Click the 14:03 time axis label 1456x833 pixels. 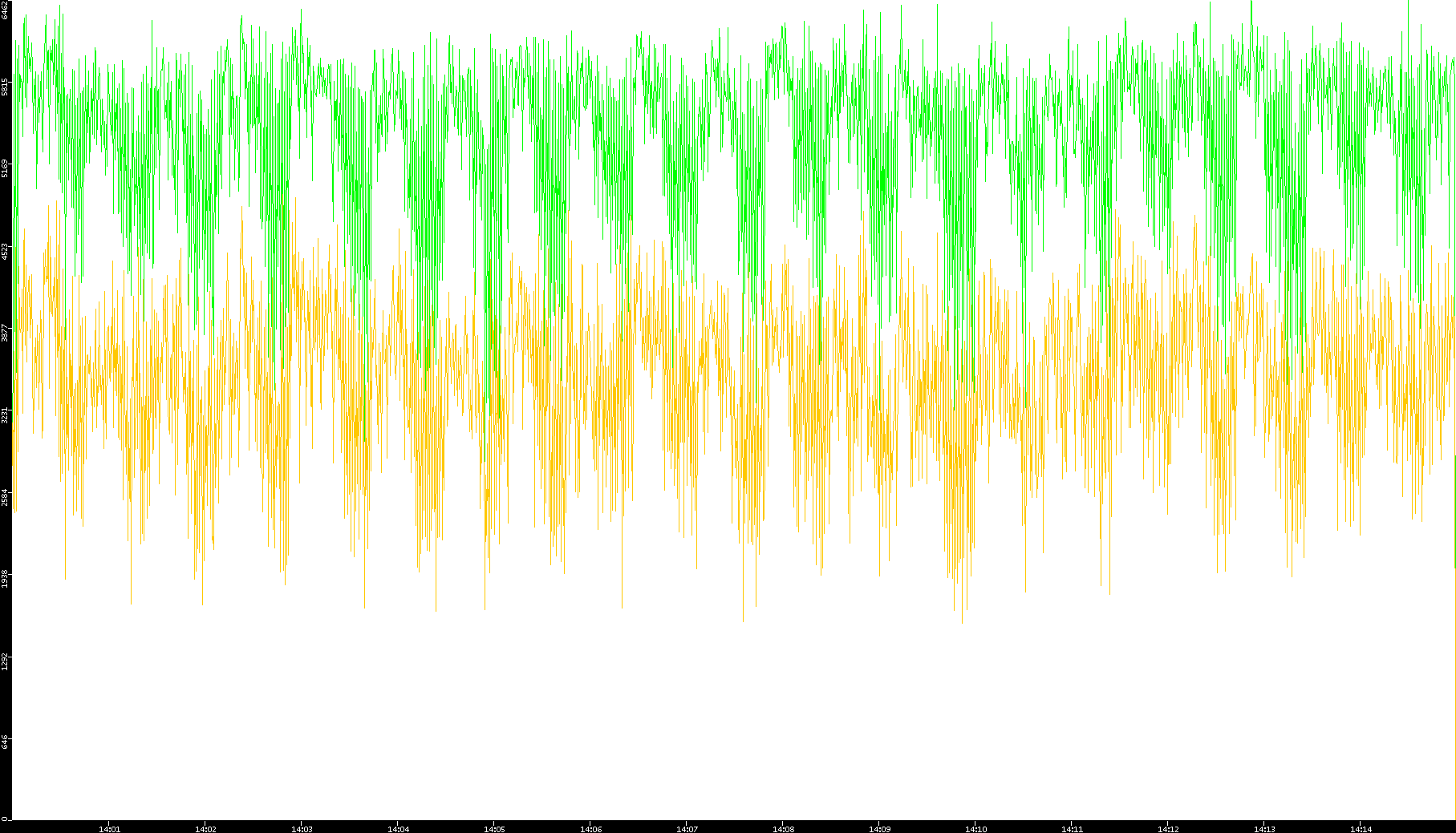click(302, 829)
